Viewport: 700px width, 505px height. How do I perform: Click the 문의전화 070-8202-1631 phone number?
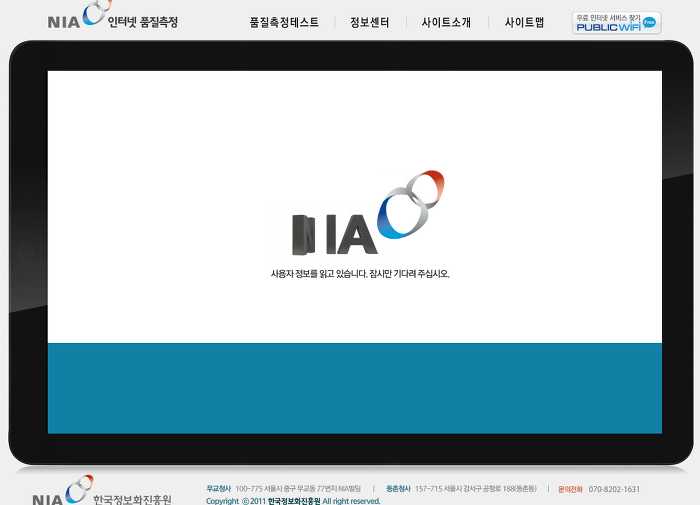tap(599, 489)
